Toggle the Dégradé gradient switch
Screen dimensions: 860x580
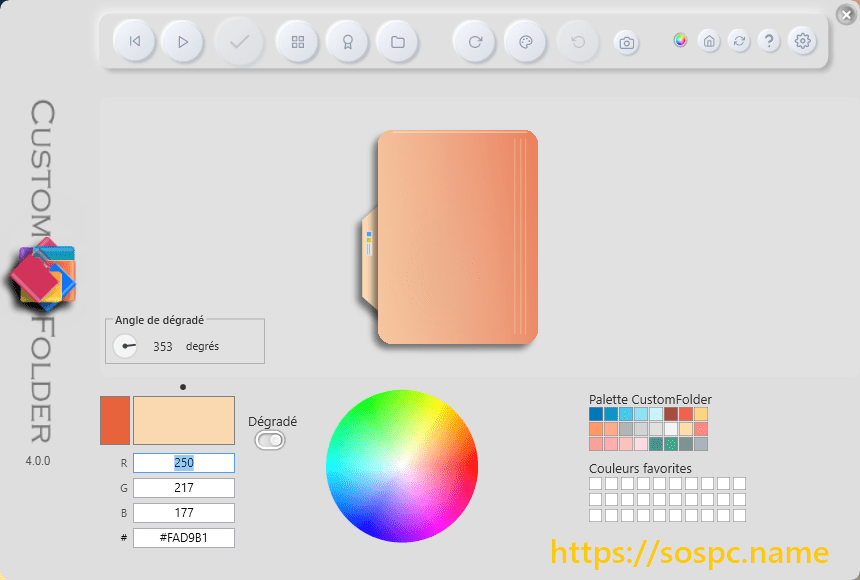tap(270, 440)
